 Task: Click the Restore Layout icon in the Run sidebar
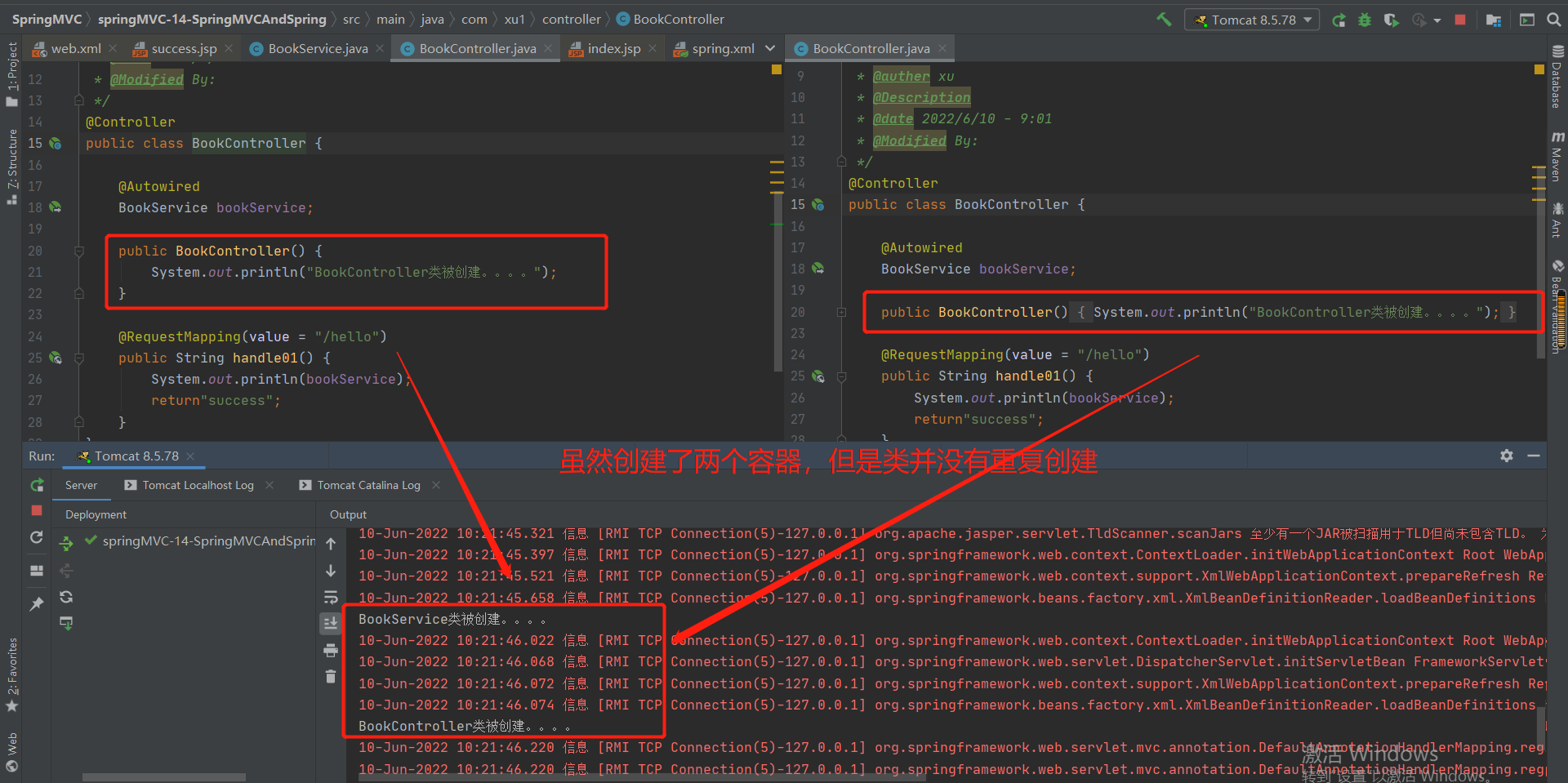pyautogui.click(x=37, y=570)
